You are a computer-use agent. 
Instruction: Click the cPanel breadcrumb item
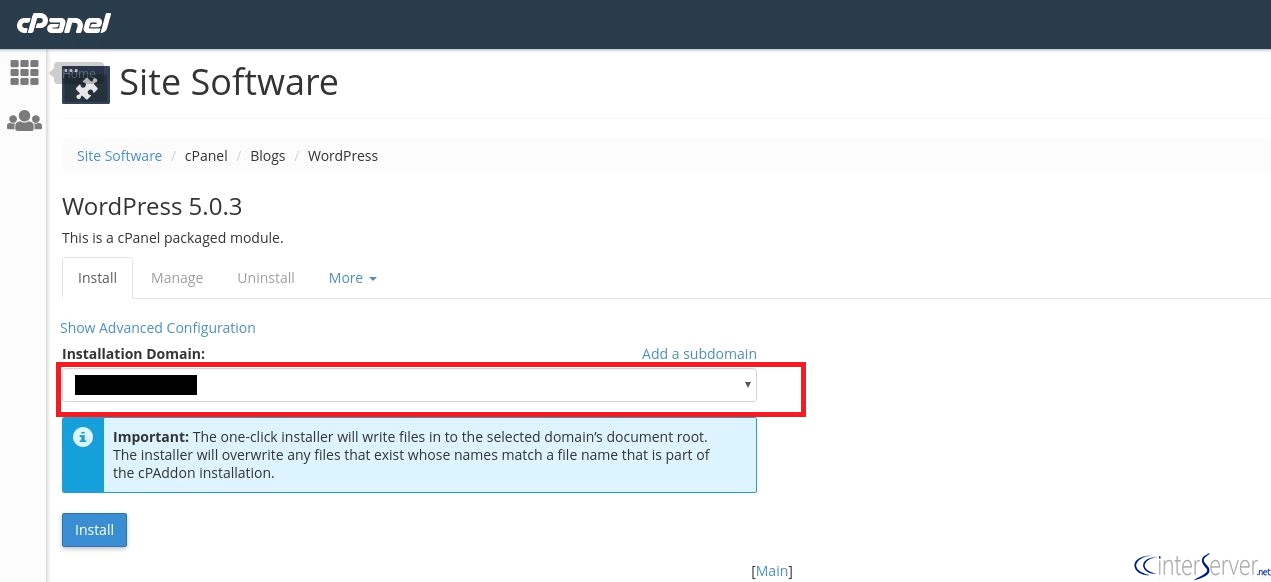pyautogui.click(x=206, y=156)
